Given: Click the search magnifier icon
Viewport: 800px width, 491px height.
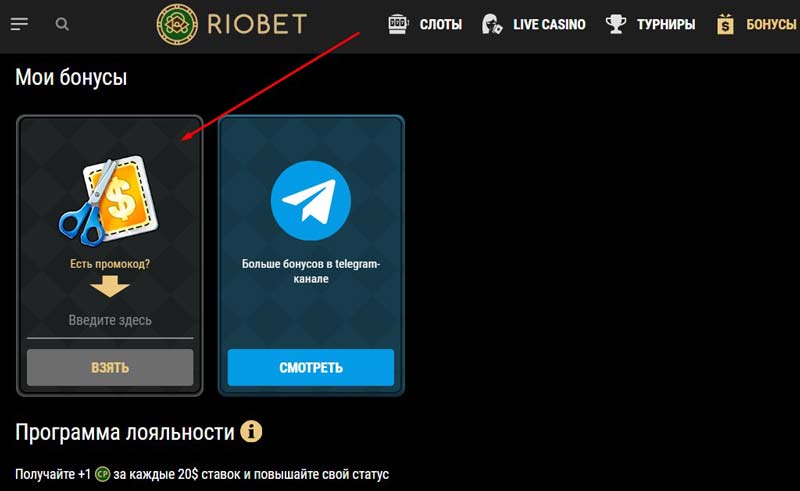Looking at the screenshot, I should pos(62,24).
